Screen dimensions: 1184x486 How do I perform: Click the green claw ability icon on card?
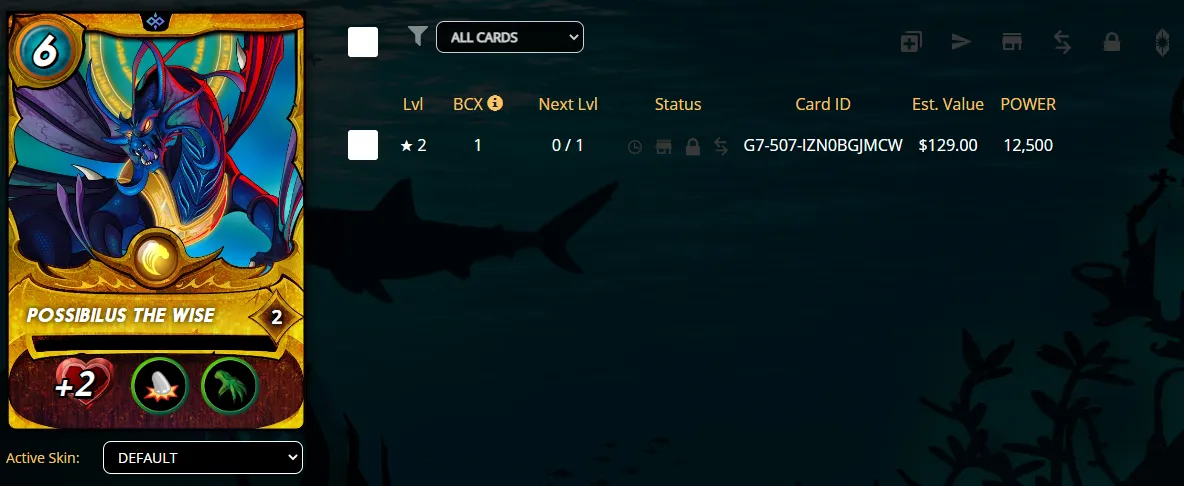tap(230, 386)
